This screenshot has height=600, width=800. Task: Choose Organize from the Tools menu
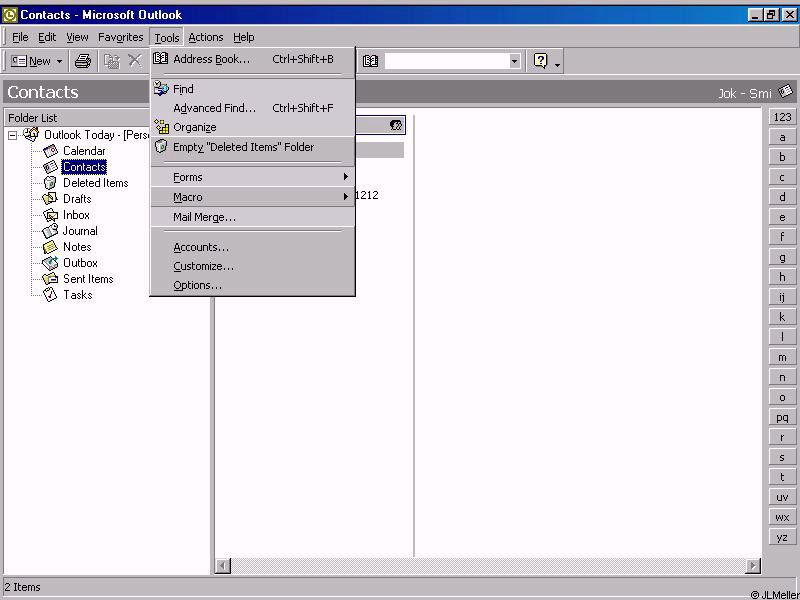point(253,127)
